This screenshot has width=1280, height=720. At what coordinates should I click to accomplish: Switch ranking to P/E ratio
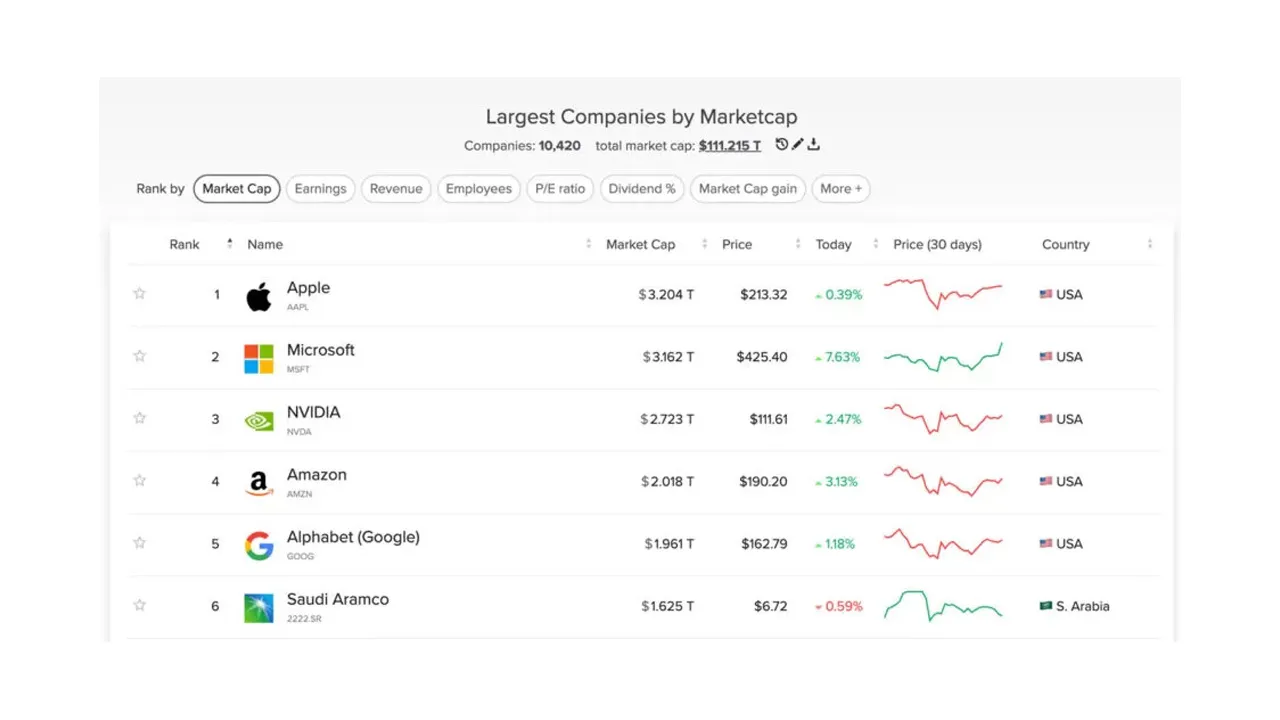point(560,189)
